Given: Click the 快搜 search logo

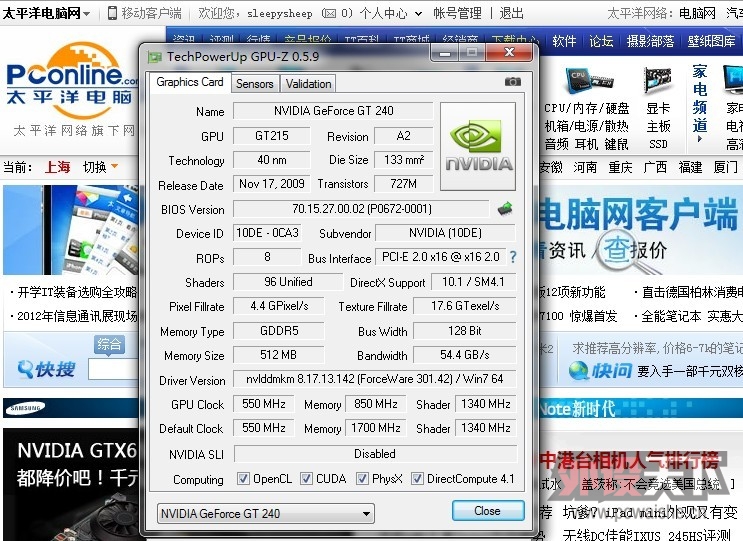Looking at the screenshot, I should (x=46, y=369).
